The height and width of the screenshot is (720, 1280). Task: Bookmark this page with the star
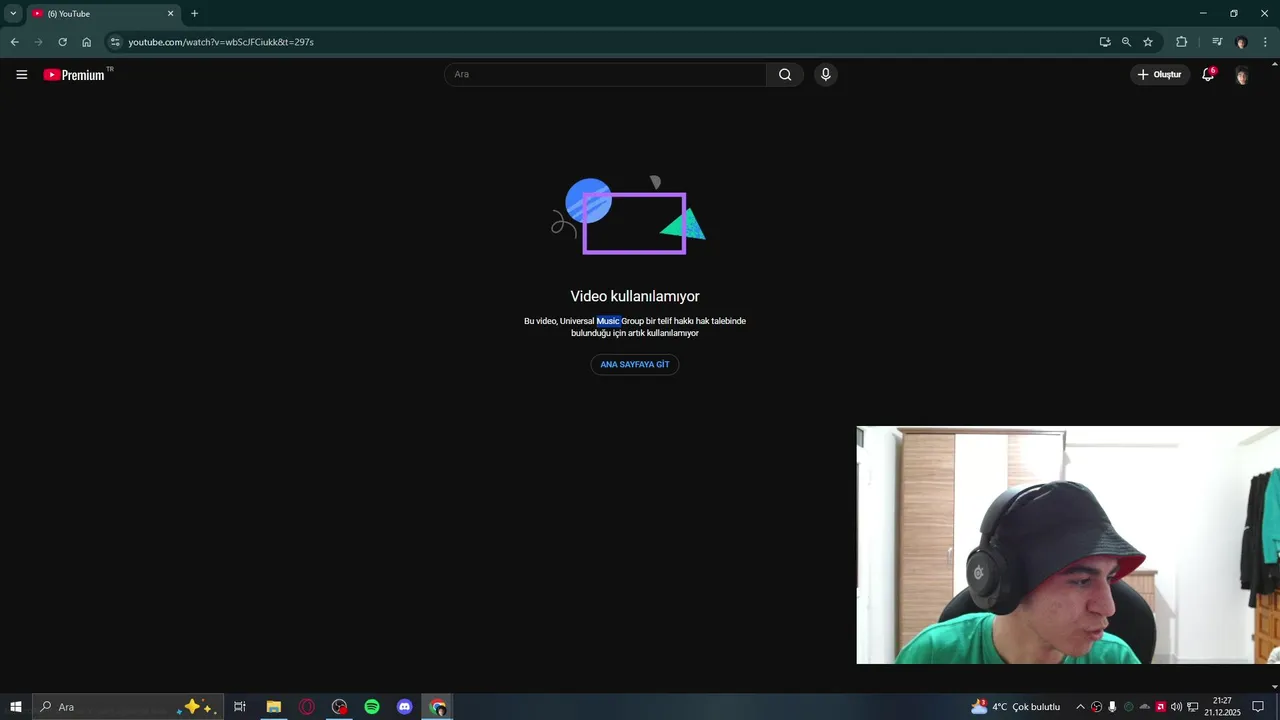(x=1148, y=42)
